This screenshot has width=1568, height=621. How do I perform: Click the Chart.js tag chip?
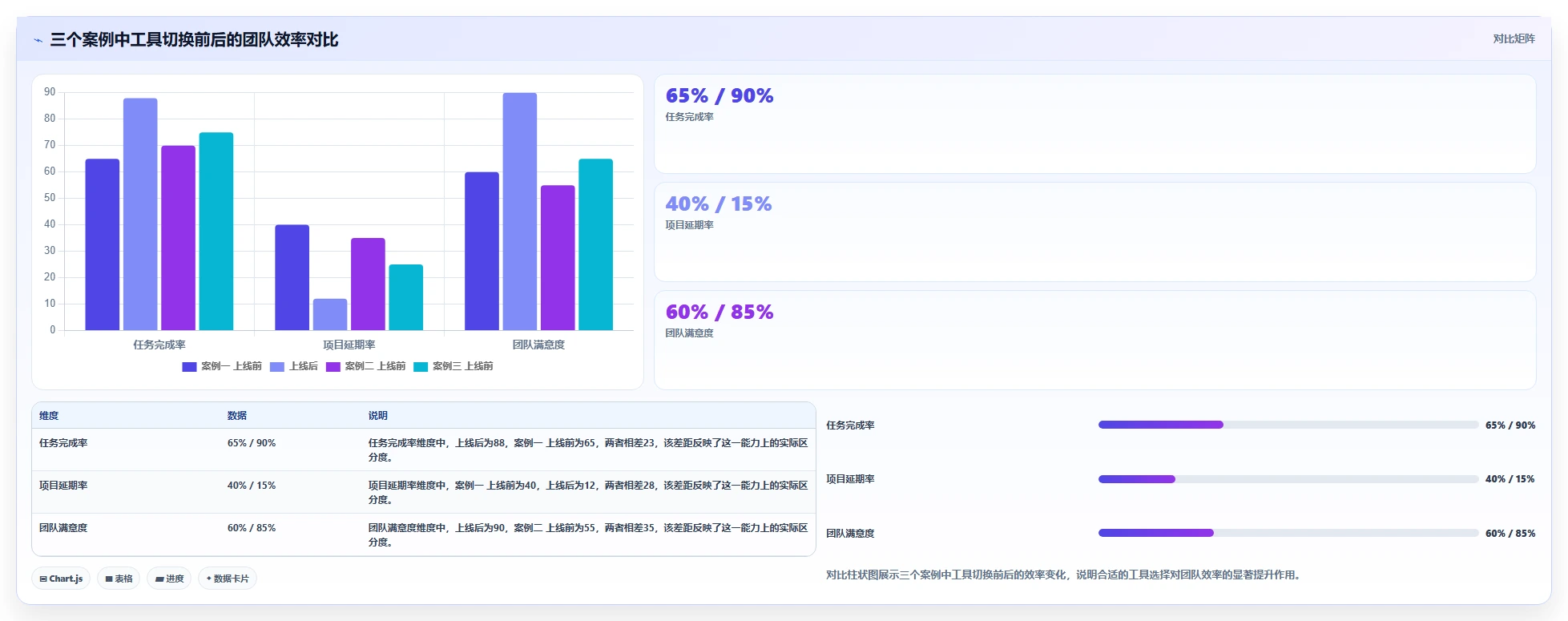point(61,579)
